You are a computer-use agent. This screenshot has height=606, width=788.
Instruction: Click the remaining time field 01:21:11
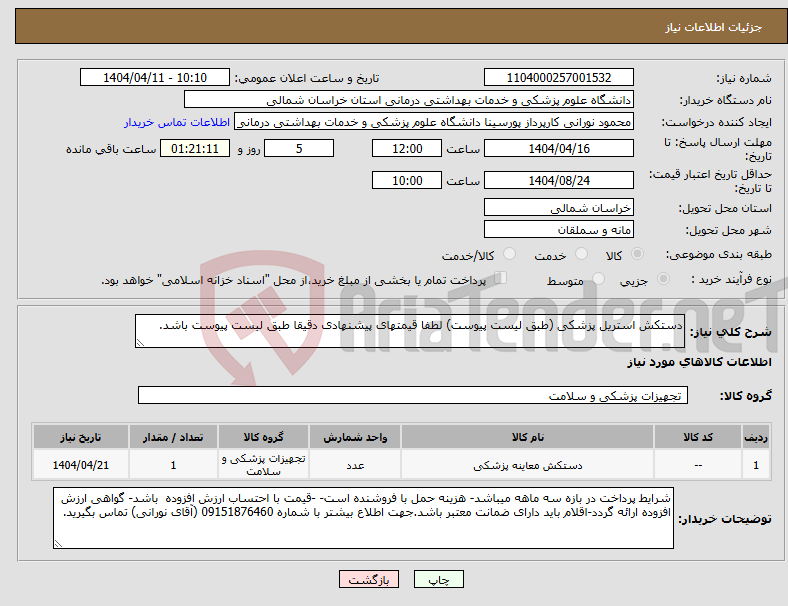pyautogui.click(x=195, y=149)
